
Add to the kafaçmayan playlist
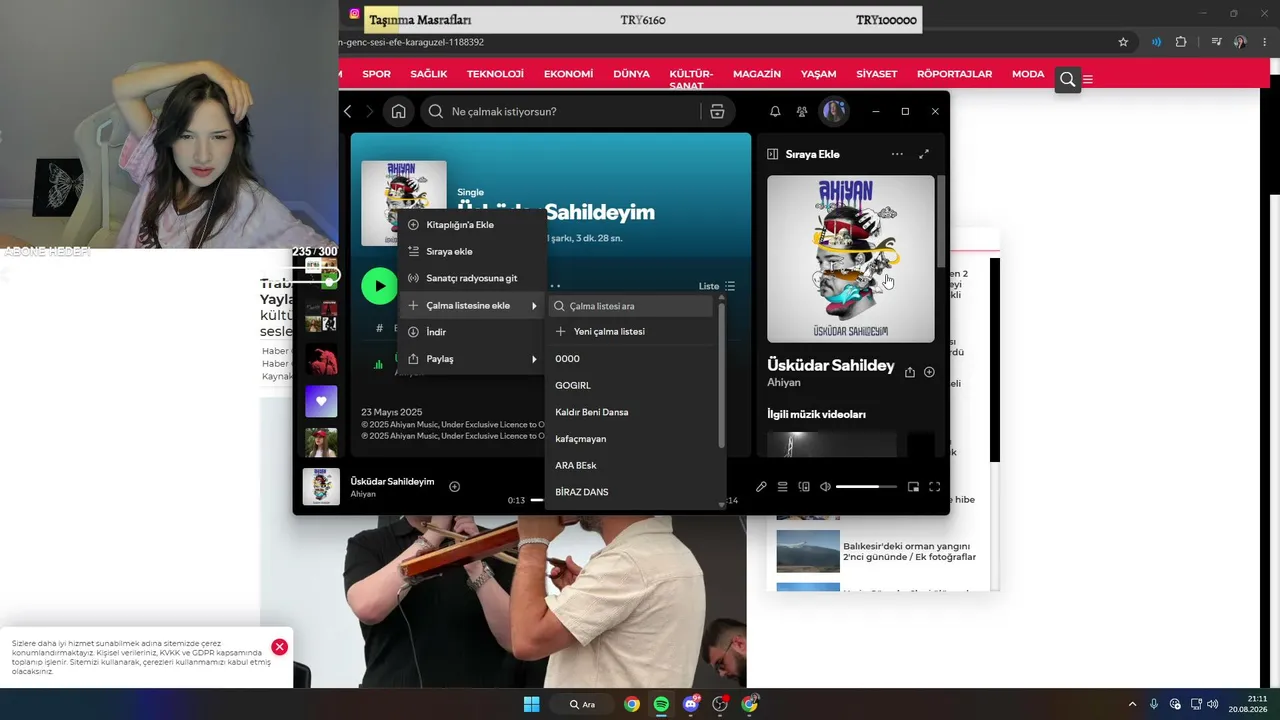(632, 439)
